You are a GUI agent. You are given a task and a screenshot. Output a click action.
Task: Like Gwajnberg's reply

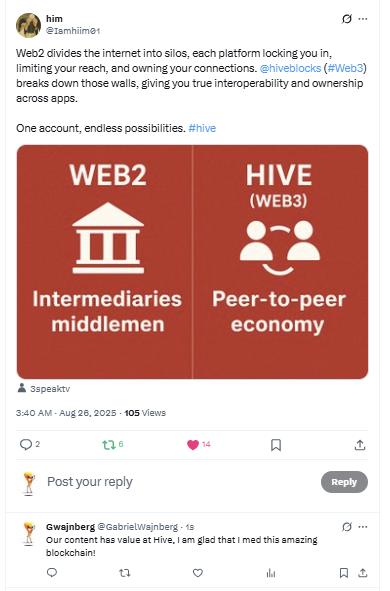click(x=198, y=573)
